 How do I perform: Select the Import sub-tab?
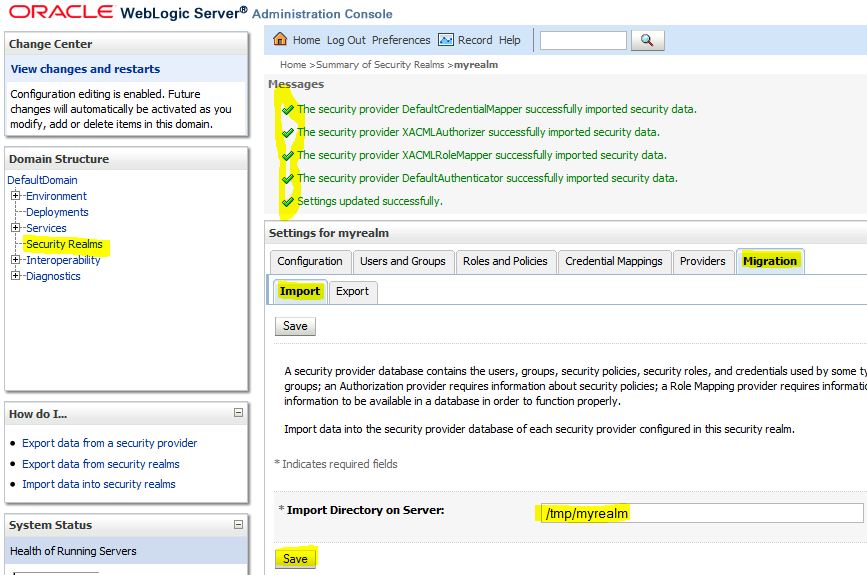pyautogui.click(x=300, y=291)
